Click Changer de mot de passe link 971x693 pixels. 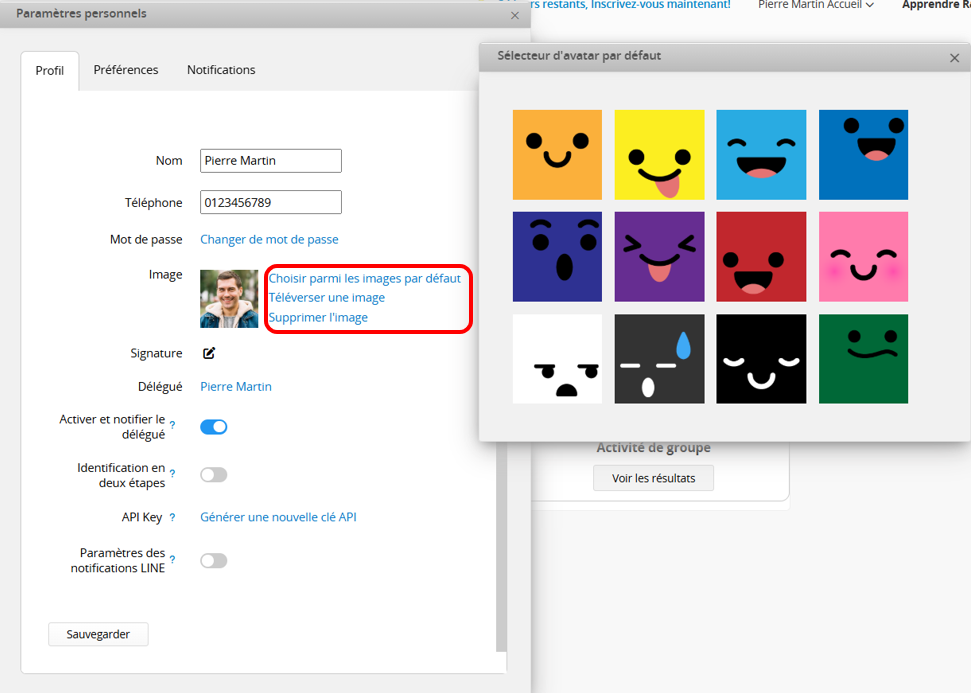[269, 239]
